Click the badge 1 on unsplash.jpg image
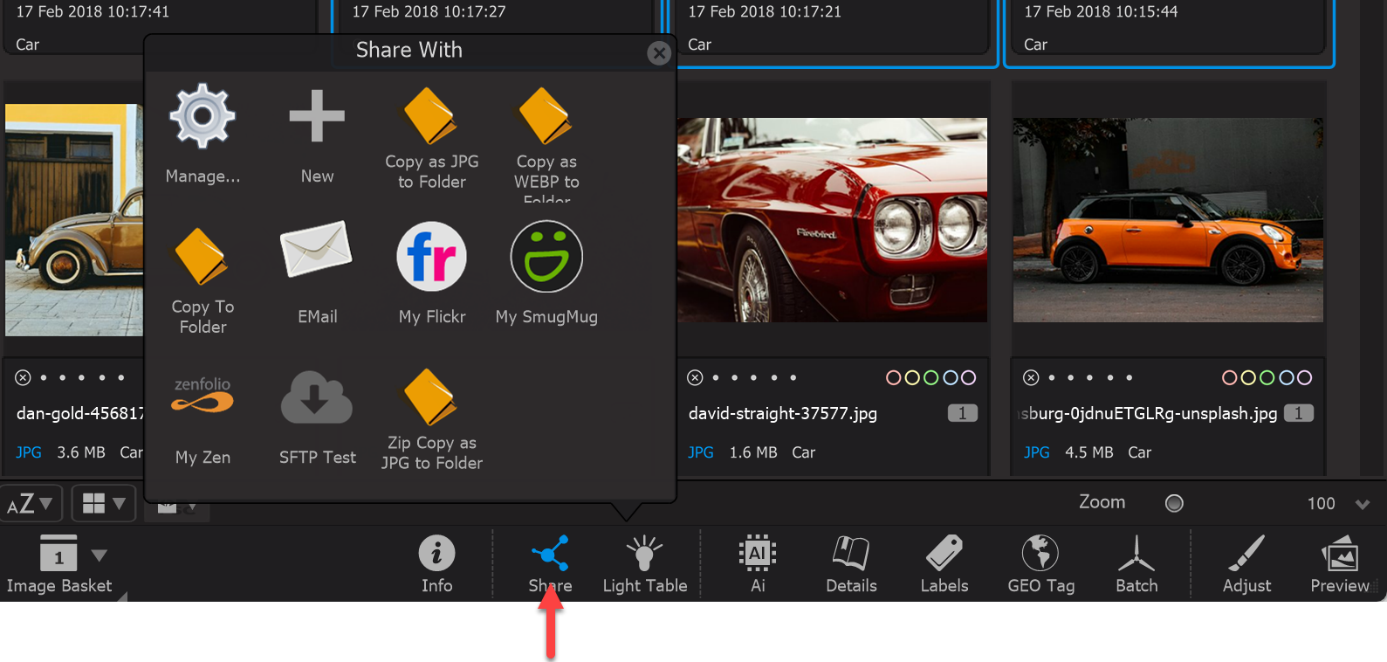This screenshot has width=1387, height=662. point(1298,413)
